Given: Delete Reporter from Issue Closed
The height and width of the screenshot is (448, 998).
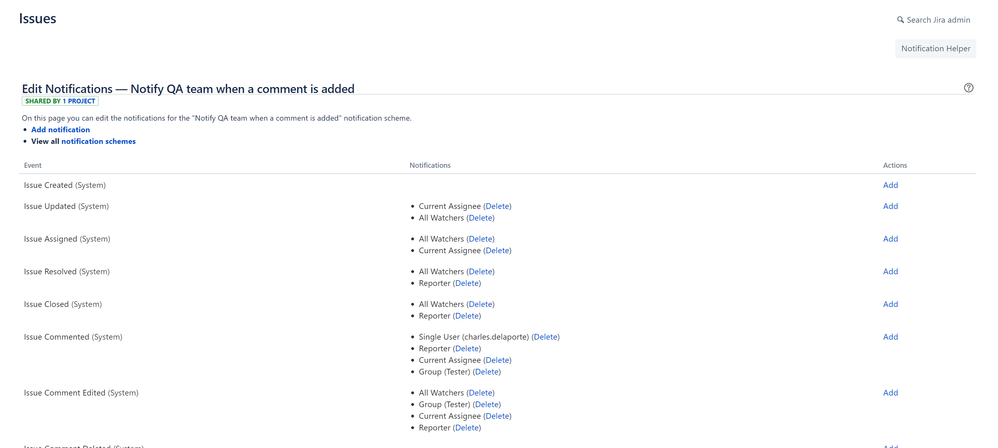Looking at the screenshot, I should [467, 316].
